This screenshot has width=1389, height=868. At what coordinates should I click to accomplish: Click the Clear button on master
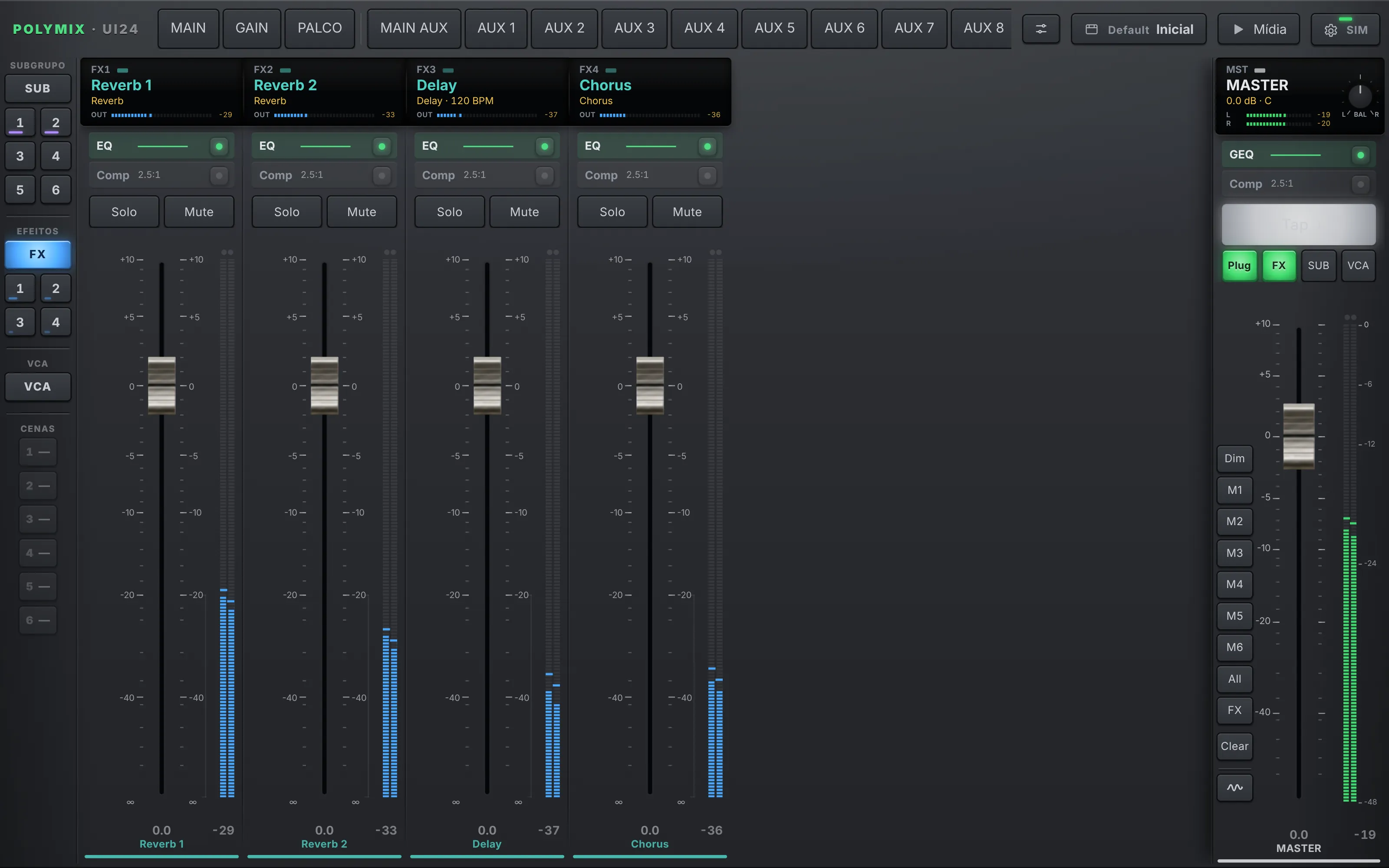pos(1234,746)
